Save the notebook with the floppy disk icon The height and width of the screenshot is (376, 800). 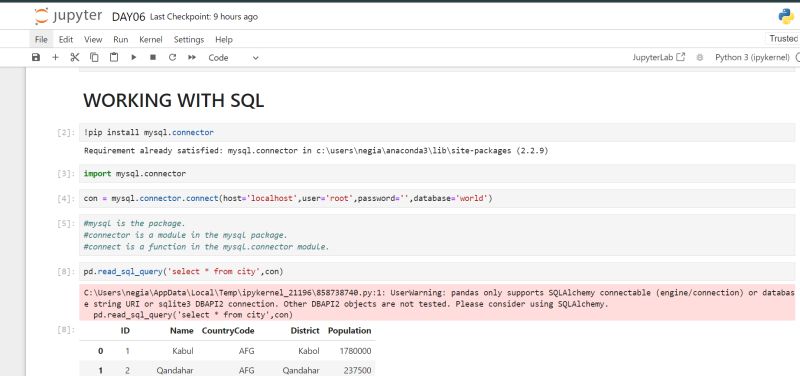36,58
